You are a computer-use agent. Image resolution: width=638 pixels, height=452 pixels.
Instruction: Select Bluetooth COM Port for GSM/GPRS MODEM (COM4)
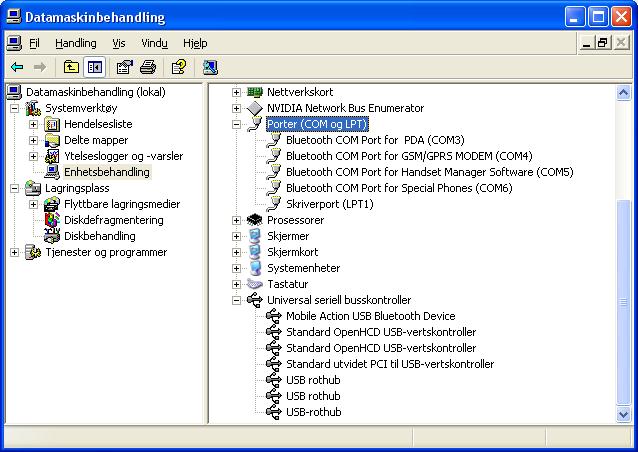pos(409,156)
